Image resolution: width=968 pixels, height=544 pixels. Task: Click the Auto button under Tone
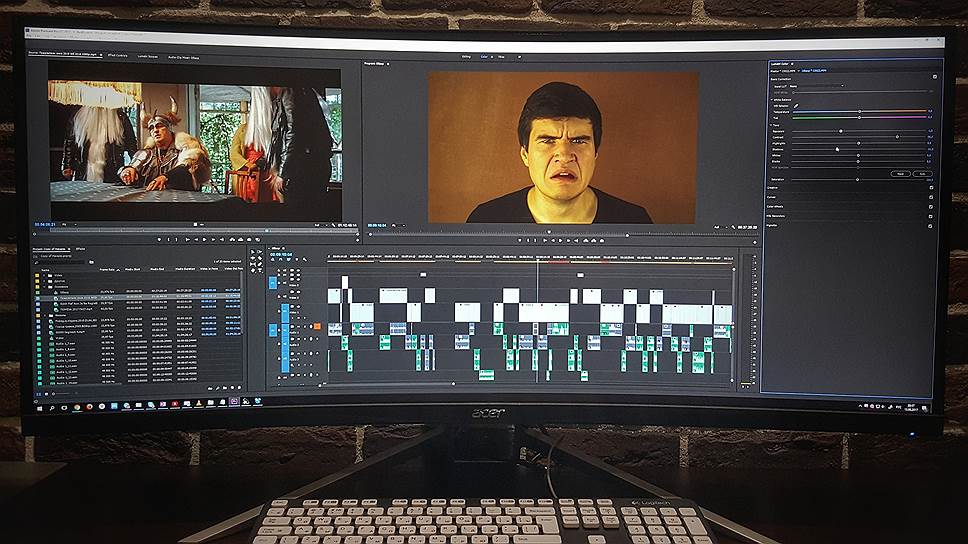[x=921, y=173]
